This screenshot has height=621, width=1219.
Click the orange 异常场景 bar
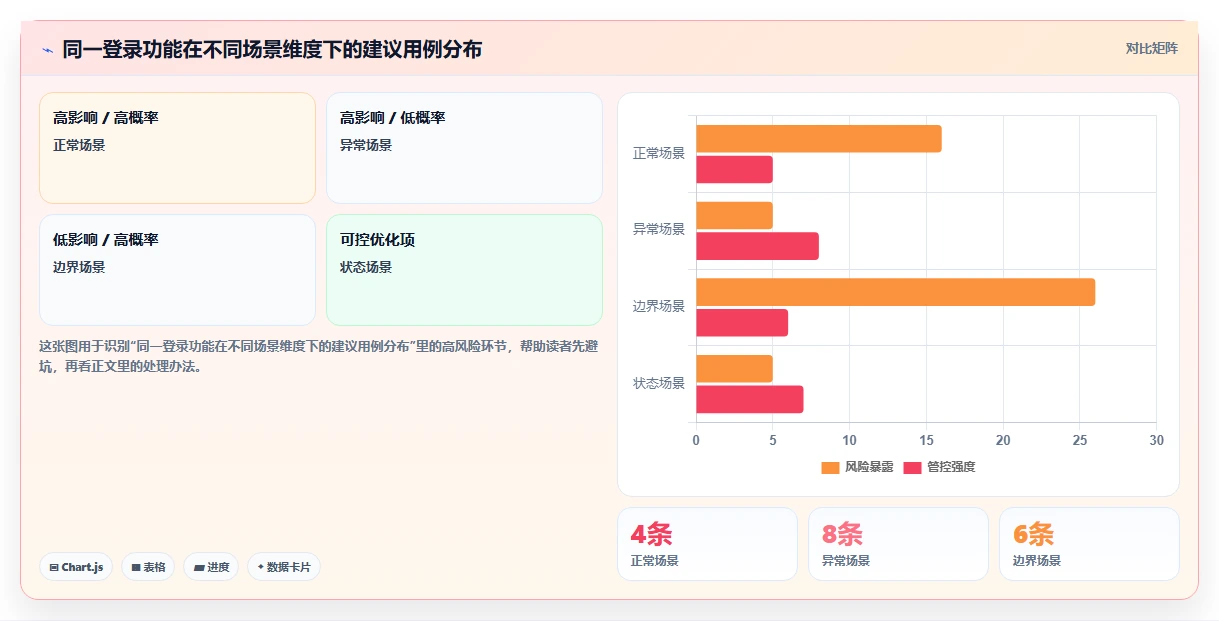tap(734, 216)
